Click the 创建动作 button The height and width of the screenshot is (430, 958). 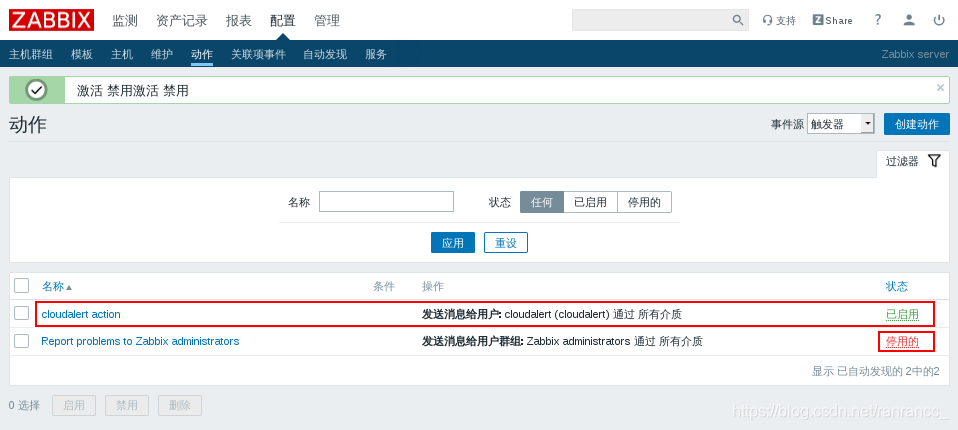[x=916, y=124]
